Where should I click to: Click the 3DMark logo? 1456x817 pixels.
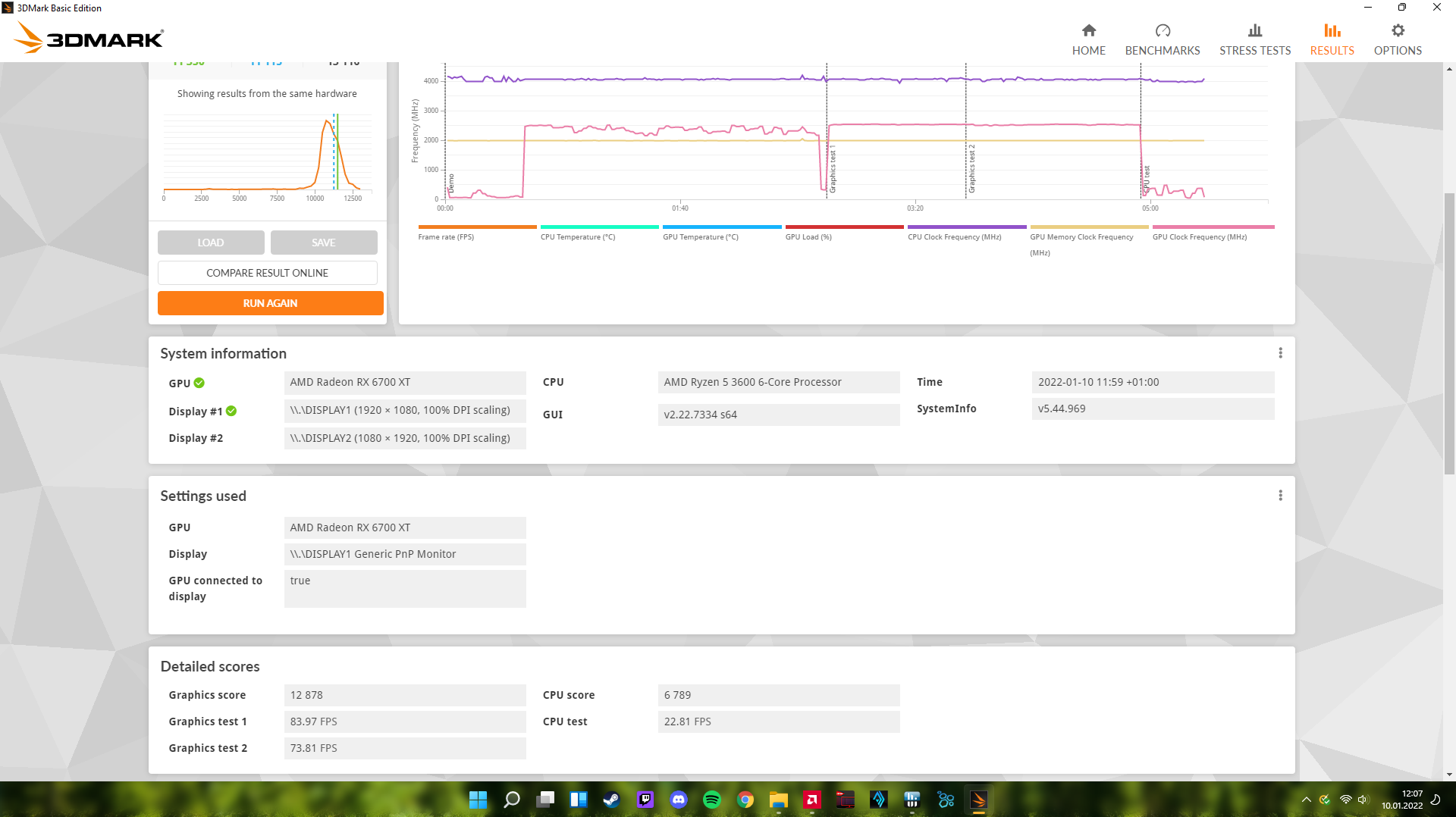[x=89, y=37]
